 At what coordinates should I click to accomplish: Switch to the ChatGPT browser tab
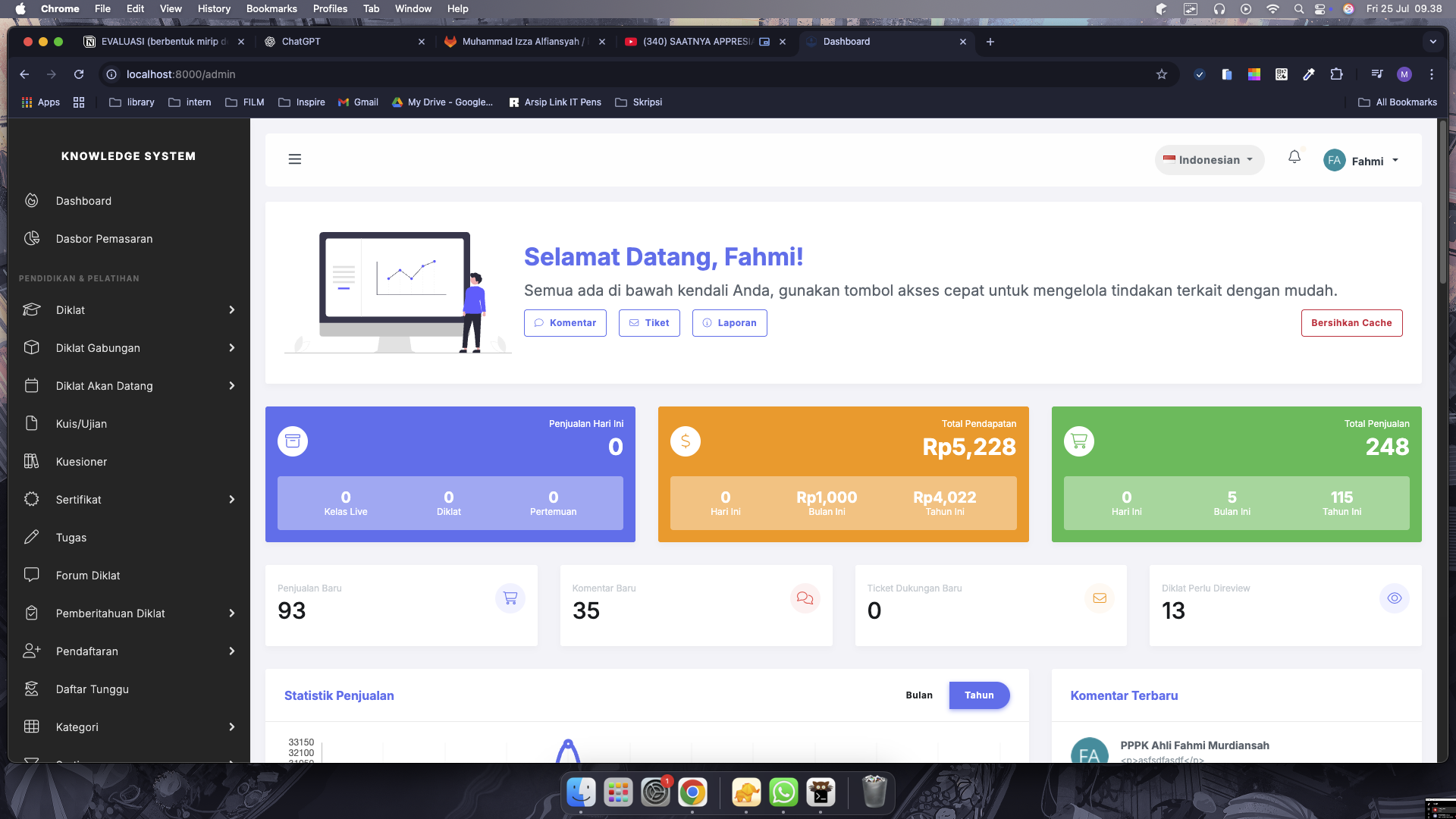[x=341, y=42]
